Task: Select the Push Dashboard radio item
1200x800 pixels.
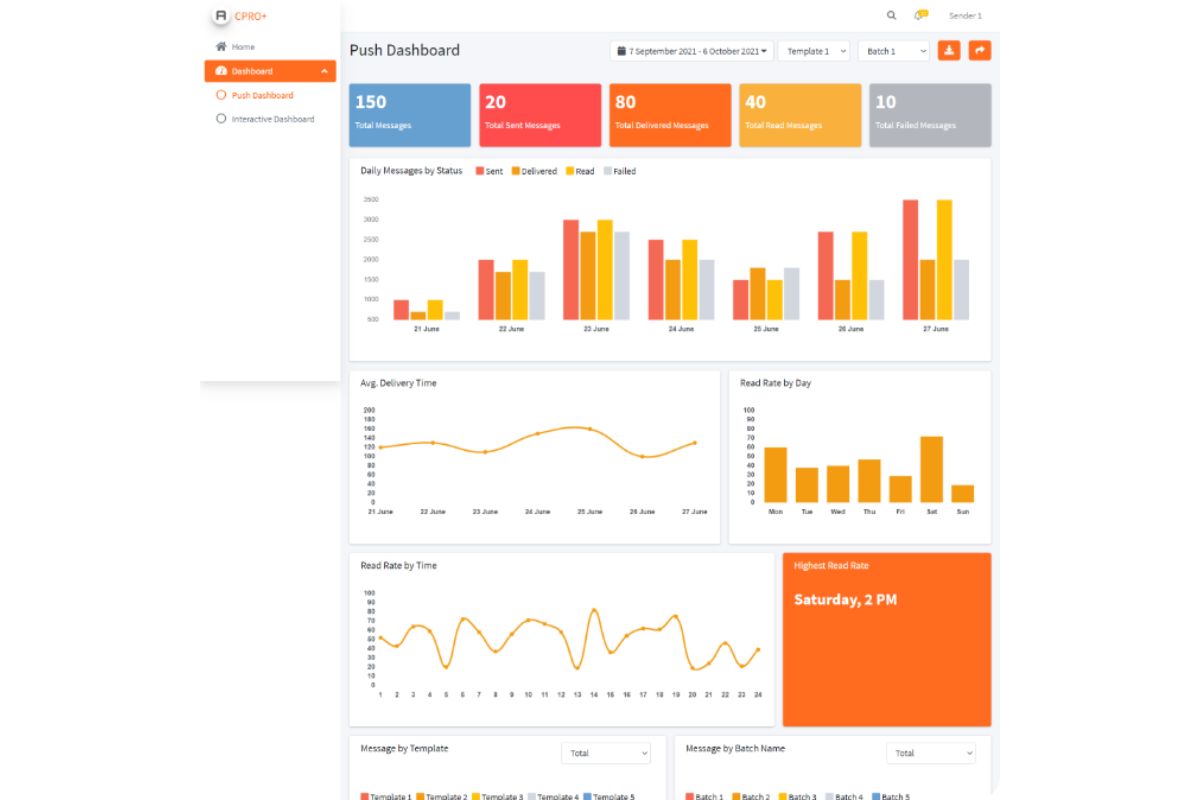Action: coord(222,95)
